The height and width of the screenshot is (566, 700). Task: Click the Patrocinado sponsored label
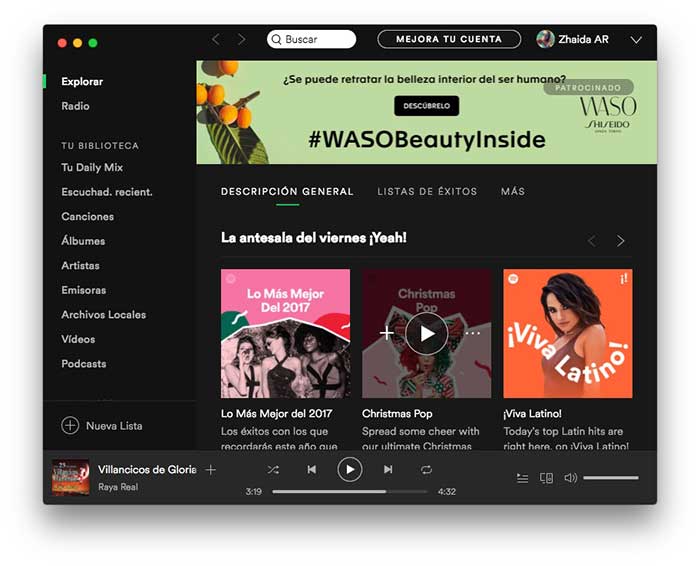(x=588, y=87)
